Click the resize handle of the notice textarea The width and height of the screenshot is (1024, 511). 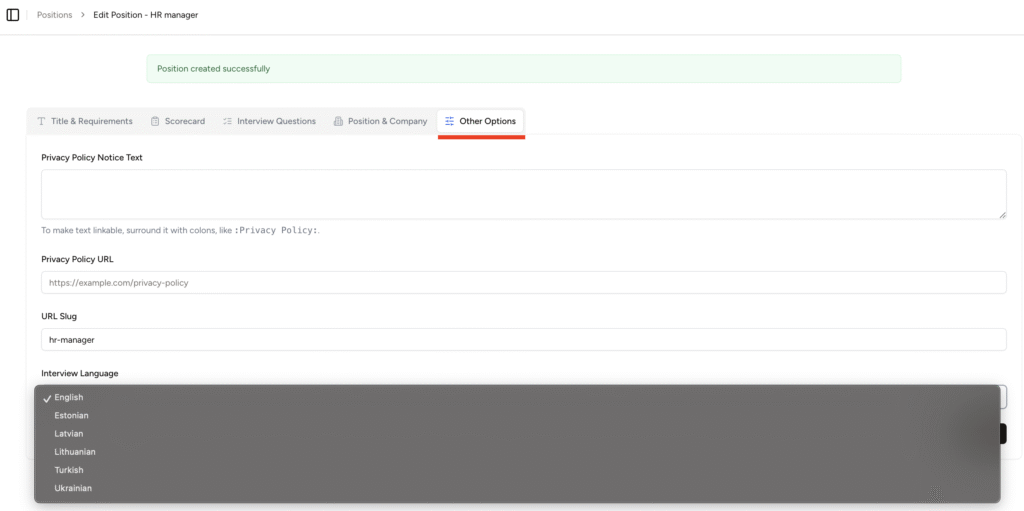[x=1002, y=214]
